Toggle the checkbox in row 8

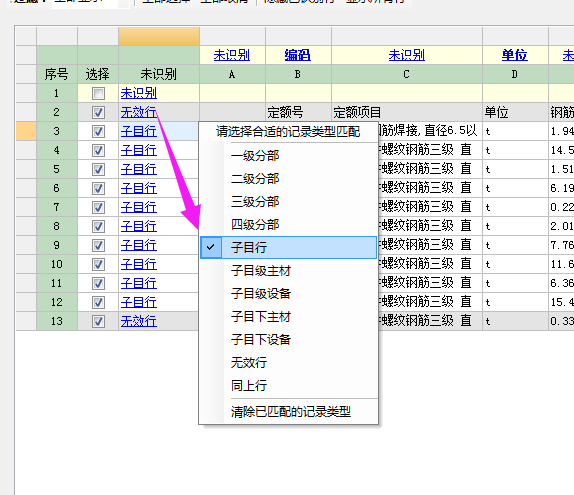pyautogui.click(x=98, y=227)
